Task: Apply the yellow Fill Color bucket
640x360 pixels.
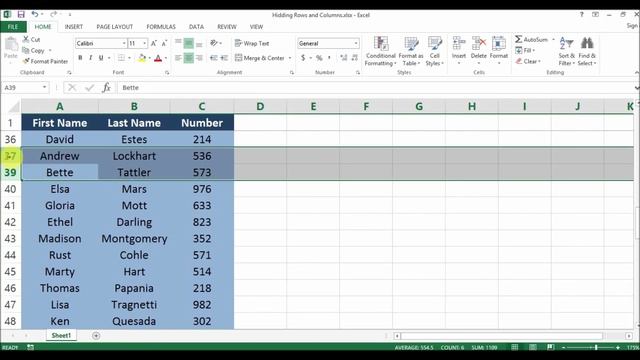Action: tap(142, 58)
